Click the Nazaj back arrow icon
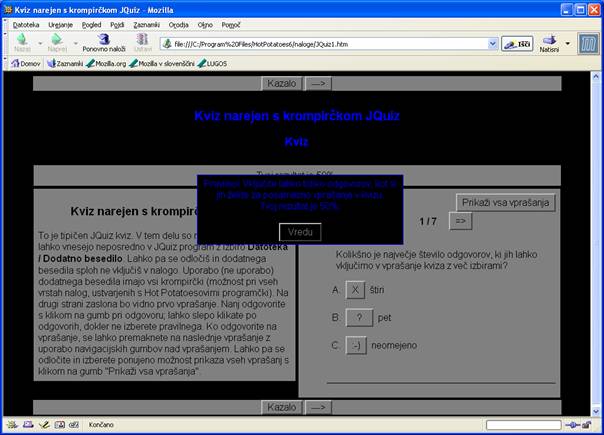 pyautogui.click(x=21, y=39)
